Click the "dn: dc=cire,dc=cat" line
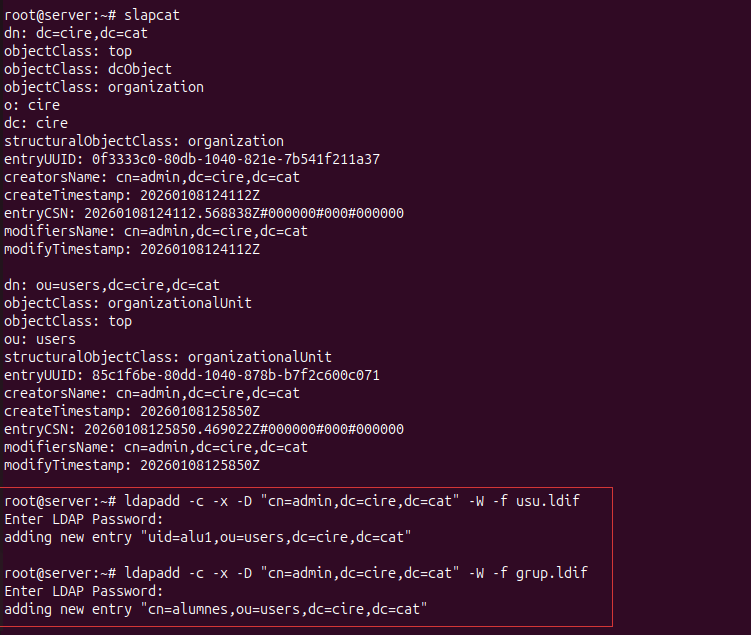Screen dimensions: 751x635 (x=77, y=33)
